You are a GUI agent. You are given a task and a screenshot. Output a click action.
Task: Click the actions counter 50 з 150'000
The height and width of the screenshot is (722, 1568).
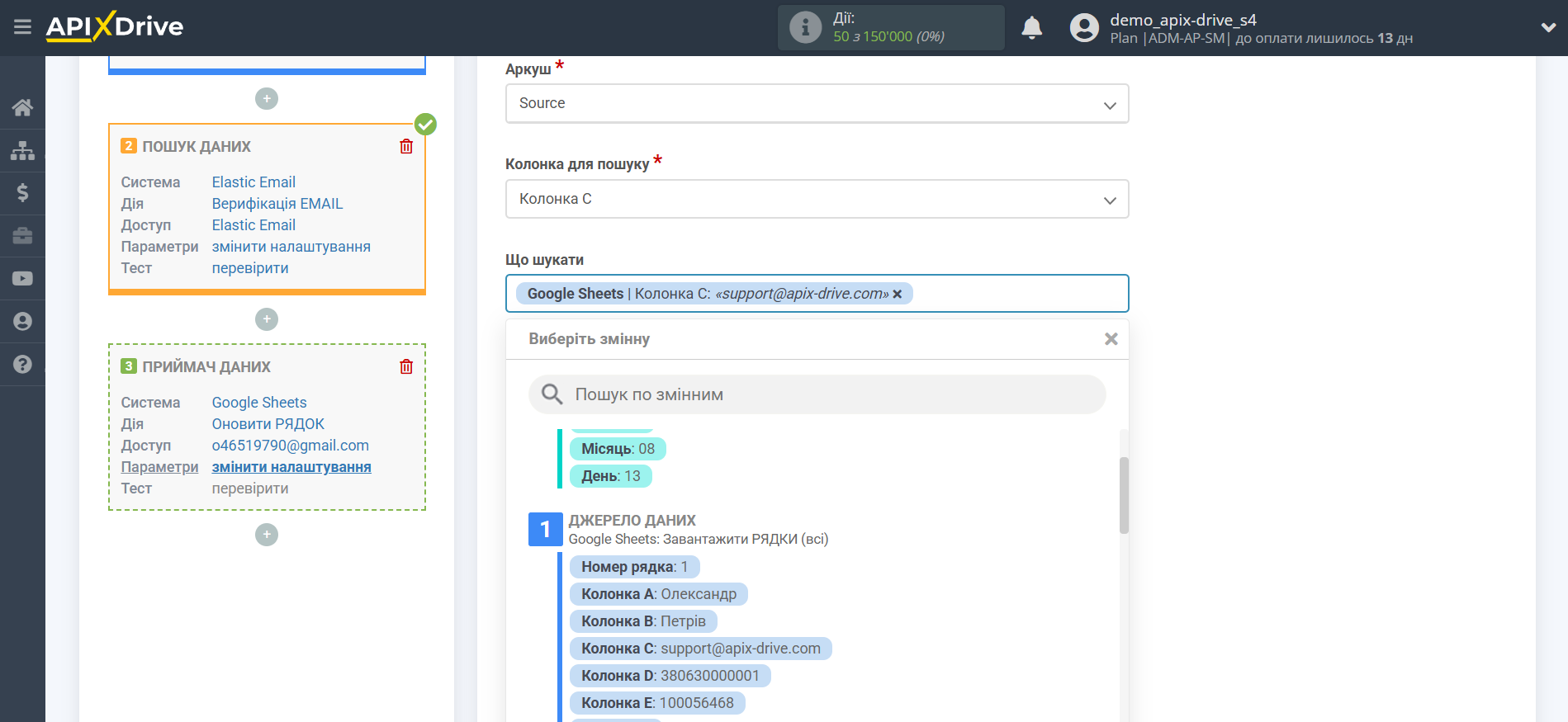point(888,36)
